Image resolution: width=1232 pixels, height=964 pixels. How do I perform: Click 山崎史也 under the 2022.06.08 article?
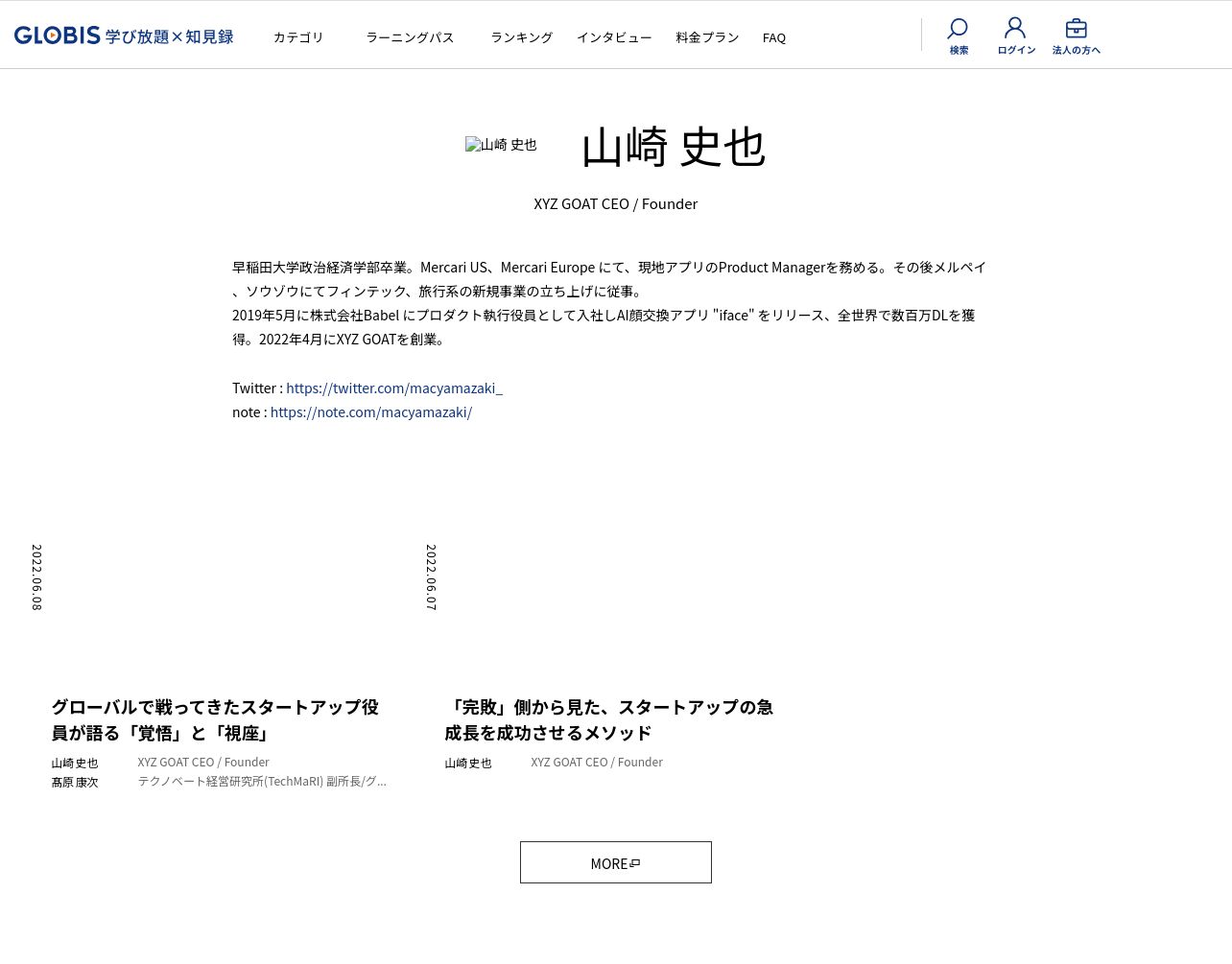pos(75,763)
